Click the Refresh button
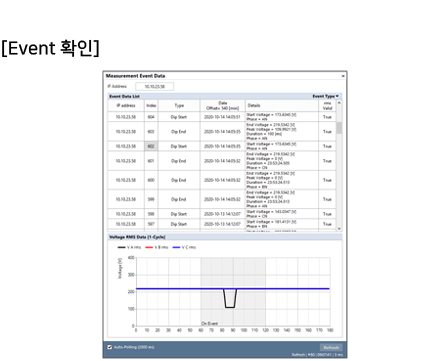Image resolution: width=433 pixels, height=361 pixels. [x=331, y=347]
